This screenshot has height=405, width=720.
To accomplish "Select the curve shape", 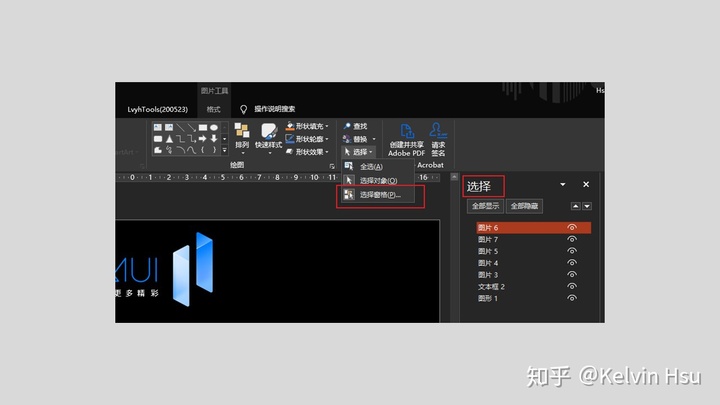I will (192, 150).
